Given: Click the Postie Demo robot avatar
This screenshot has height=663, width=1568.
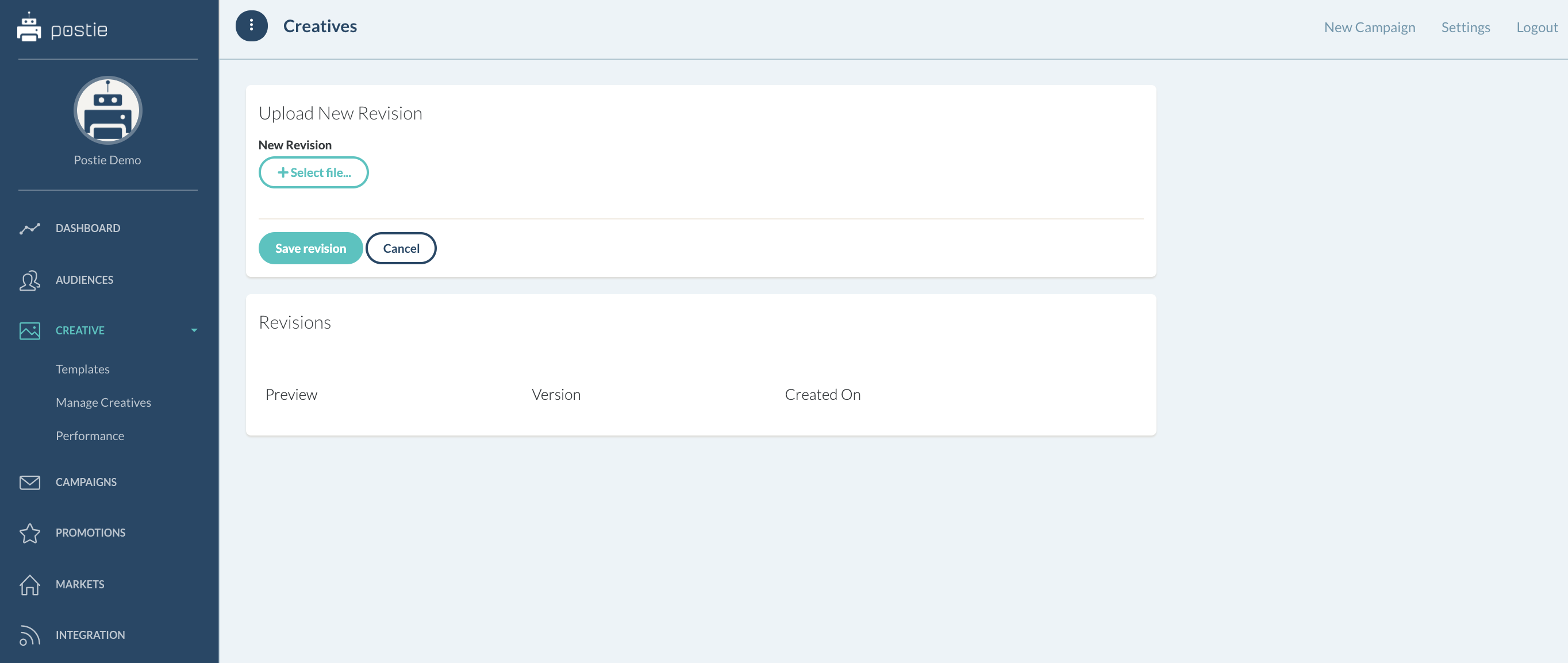Looking at the screenshot, I should pos(107,111).
